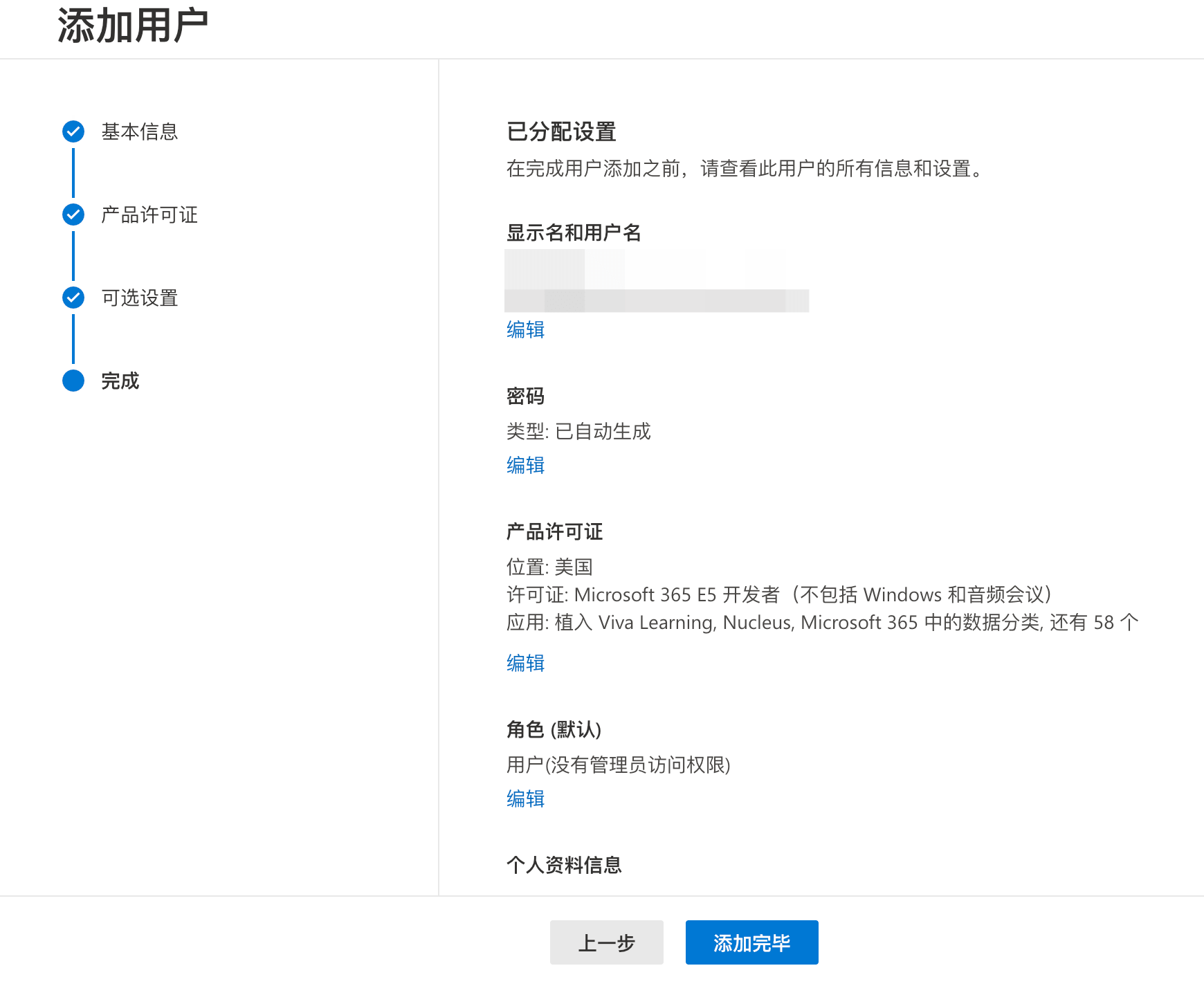Screen dimensions: 1204x986
Task: Click the 应用: 植入 Viva Learning apps line
Action: (823, 622)
